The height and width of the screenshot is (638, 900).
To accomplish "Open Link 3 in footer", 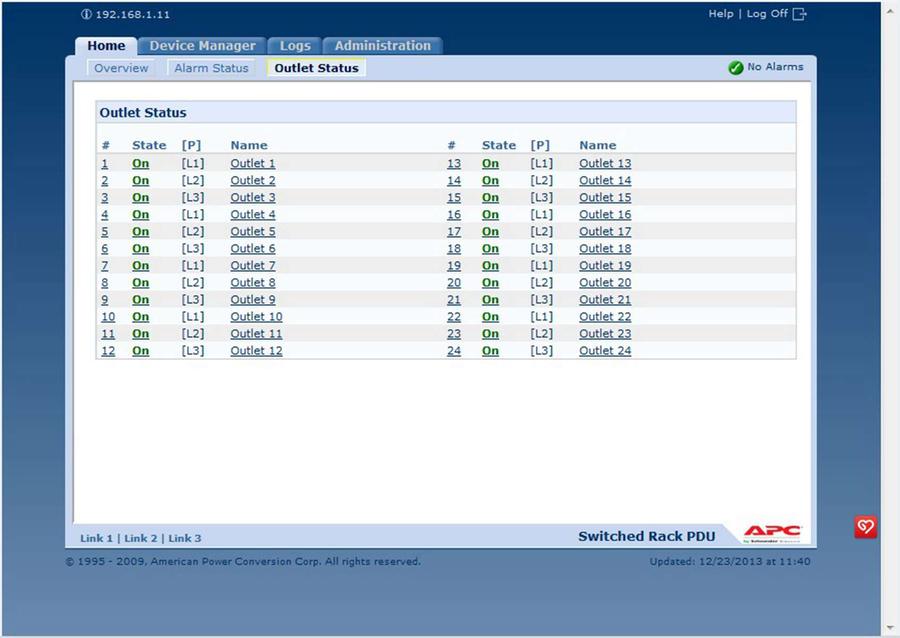I will click(184, 538).
